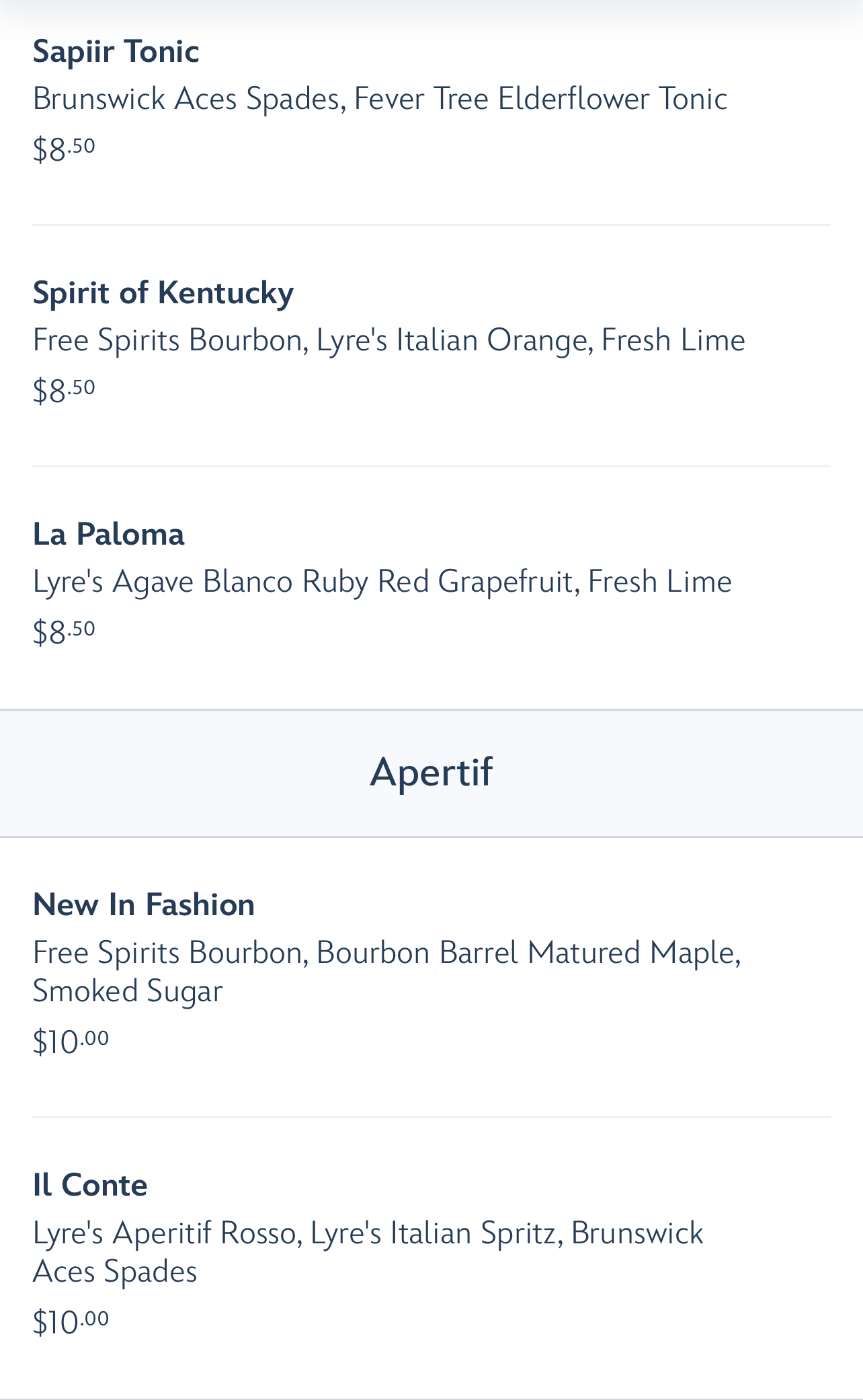This screenshot has height=1400, width=863.
Task: Tap the La Paloma $8.50 price
Action: (64, 631)
